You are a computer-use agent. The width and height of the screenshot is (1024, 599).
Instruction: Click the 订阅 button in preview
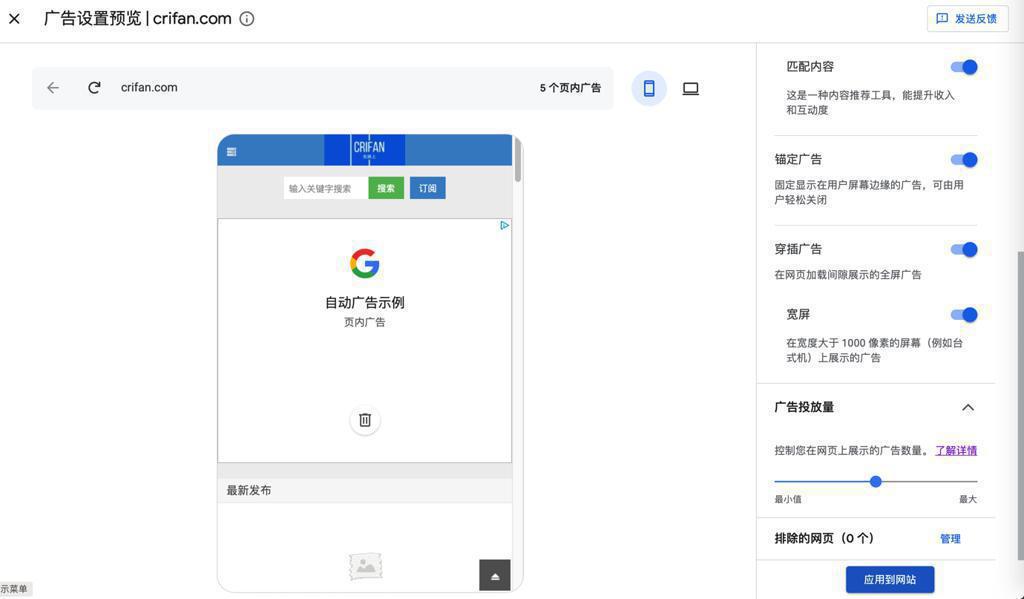coord(428,188)
